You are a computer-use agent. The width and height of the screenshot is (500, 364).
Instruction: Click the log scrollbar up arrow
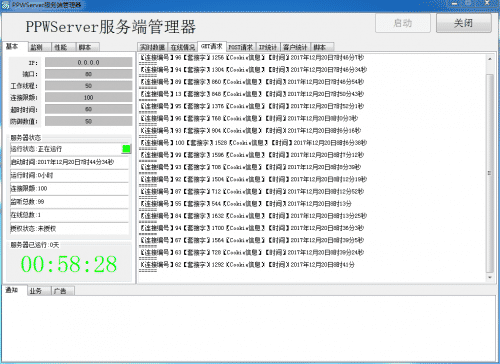[x=490, y=59]
